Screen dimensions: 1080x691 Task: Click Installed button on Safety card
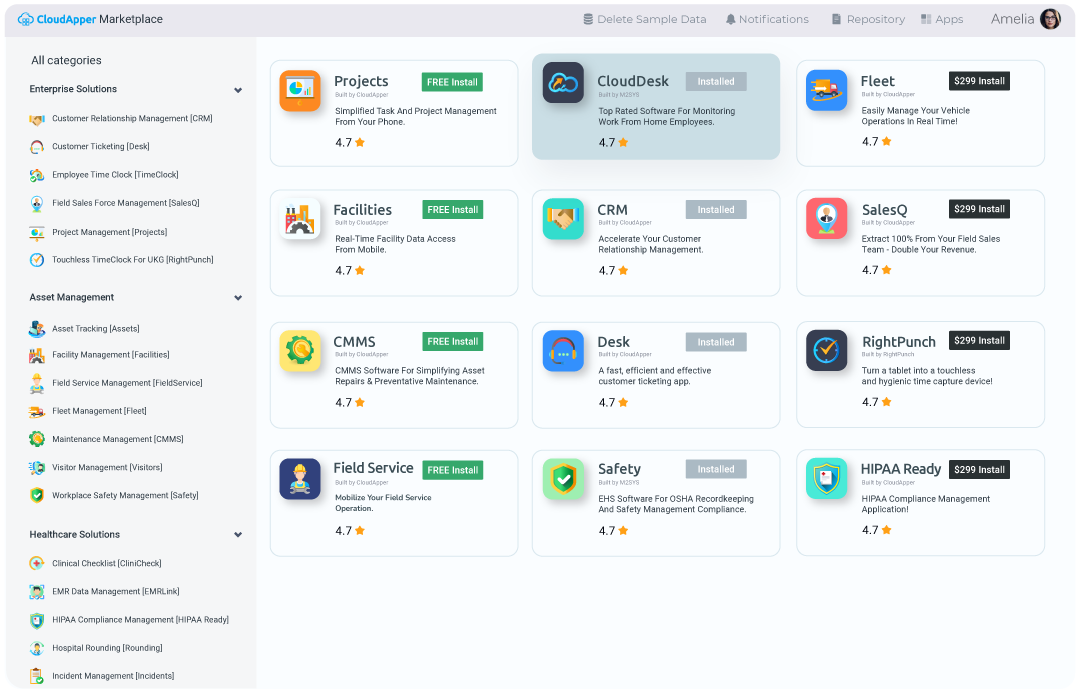click(x=716, y=469)
